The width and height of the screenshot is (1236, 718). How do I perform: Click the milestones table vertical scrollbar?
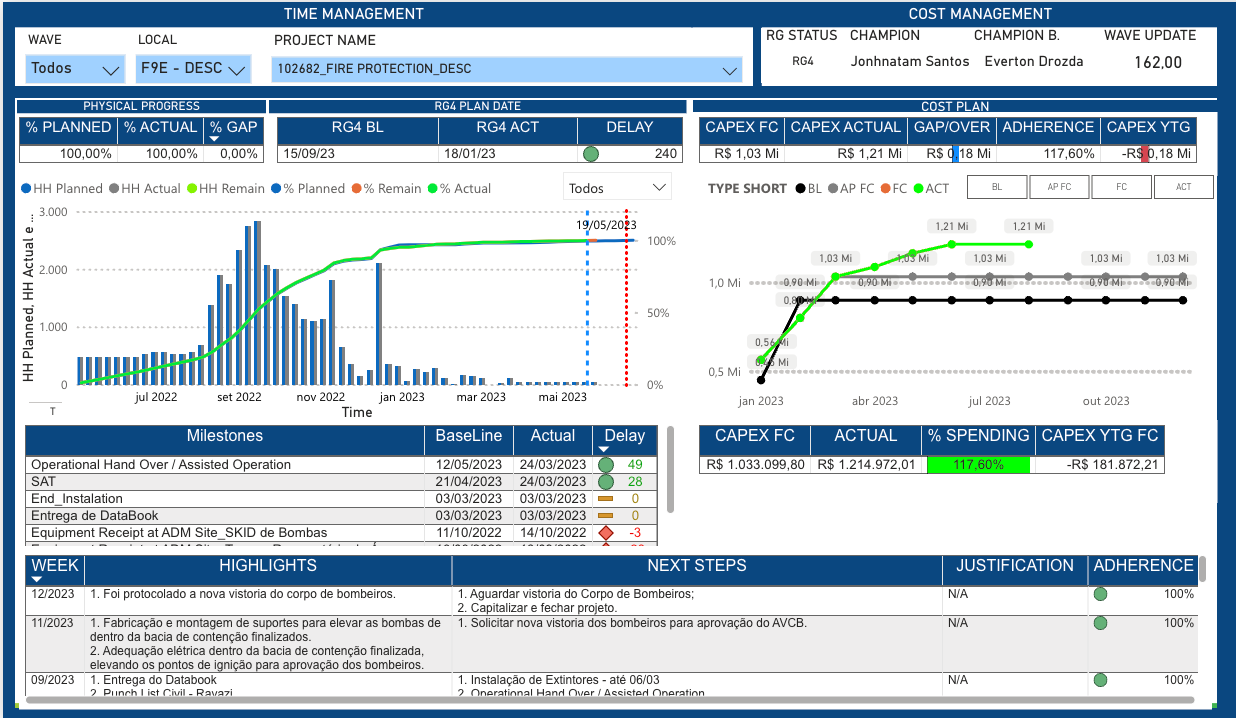tap(670, 470)
